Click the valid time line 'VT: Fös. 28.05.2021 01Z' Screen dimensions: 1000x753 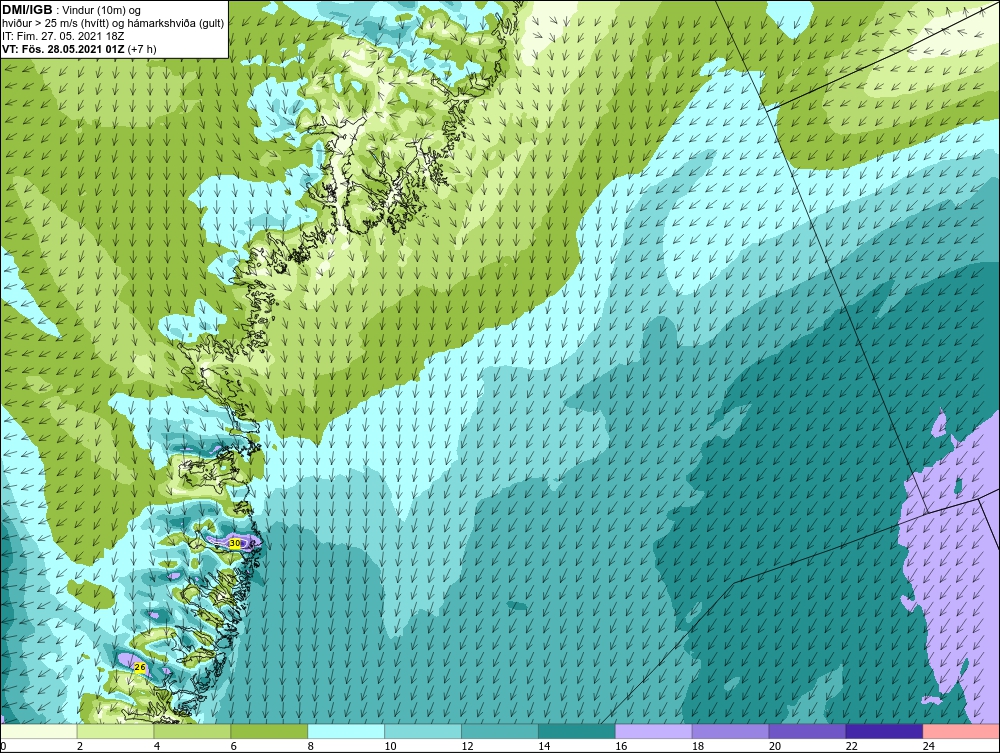[64, 49]
